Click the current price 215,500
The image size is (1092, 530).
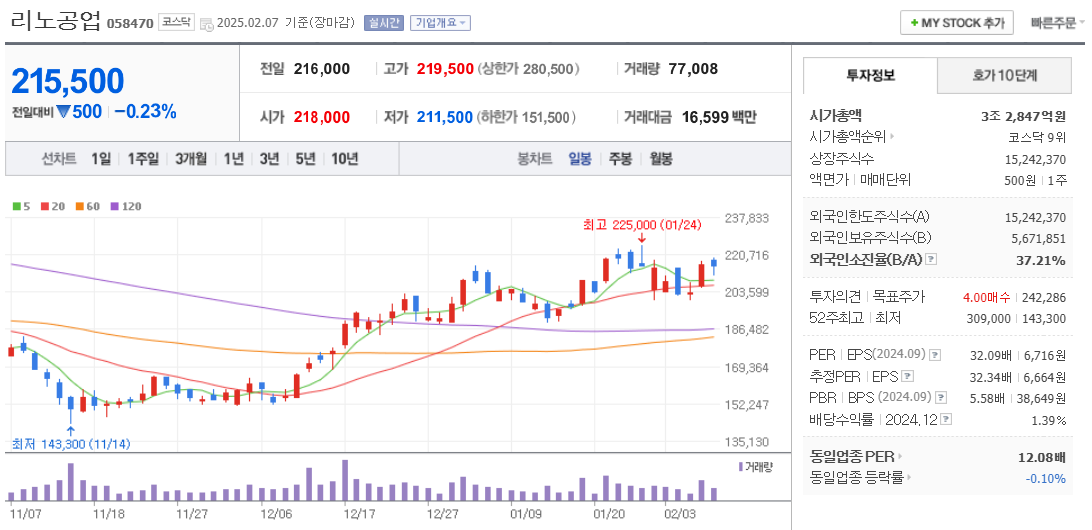click(x=68, y=81)
